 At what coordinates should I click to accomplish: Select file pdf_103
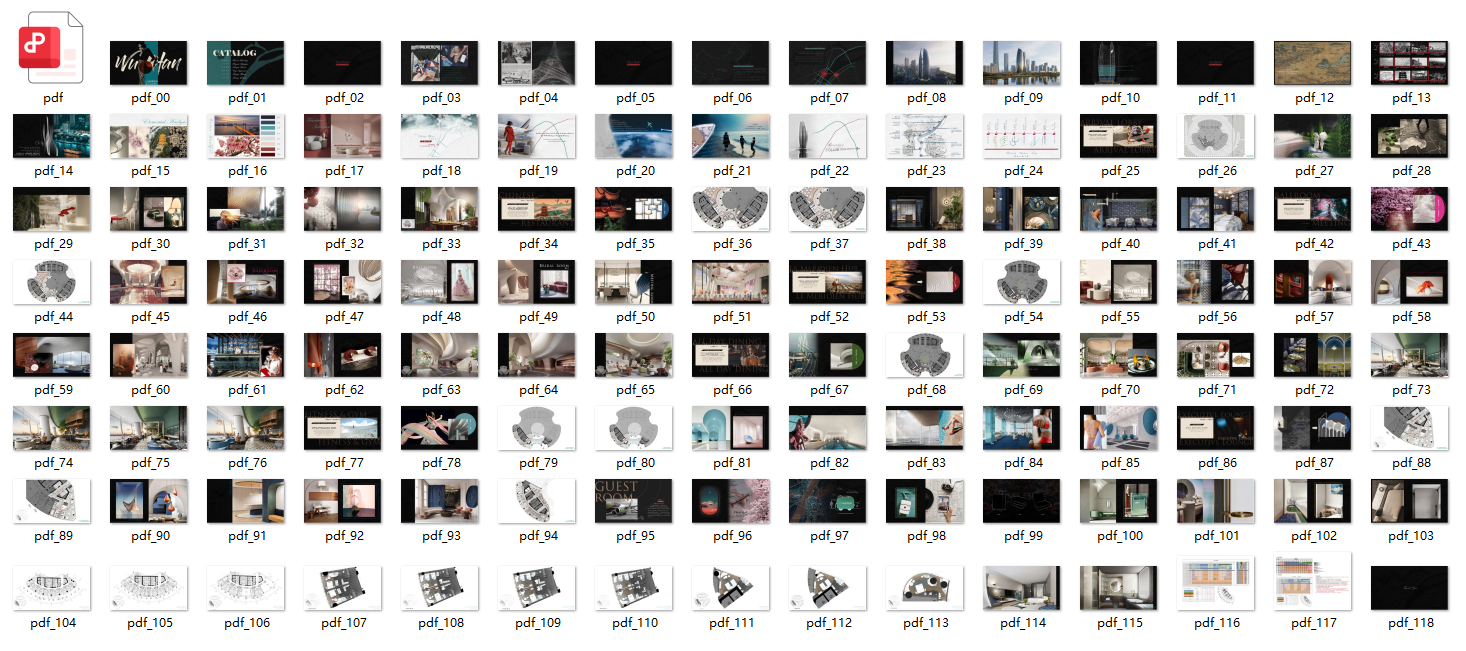[x=1410, y=501]
